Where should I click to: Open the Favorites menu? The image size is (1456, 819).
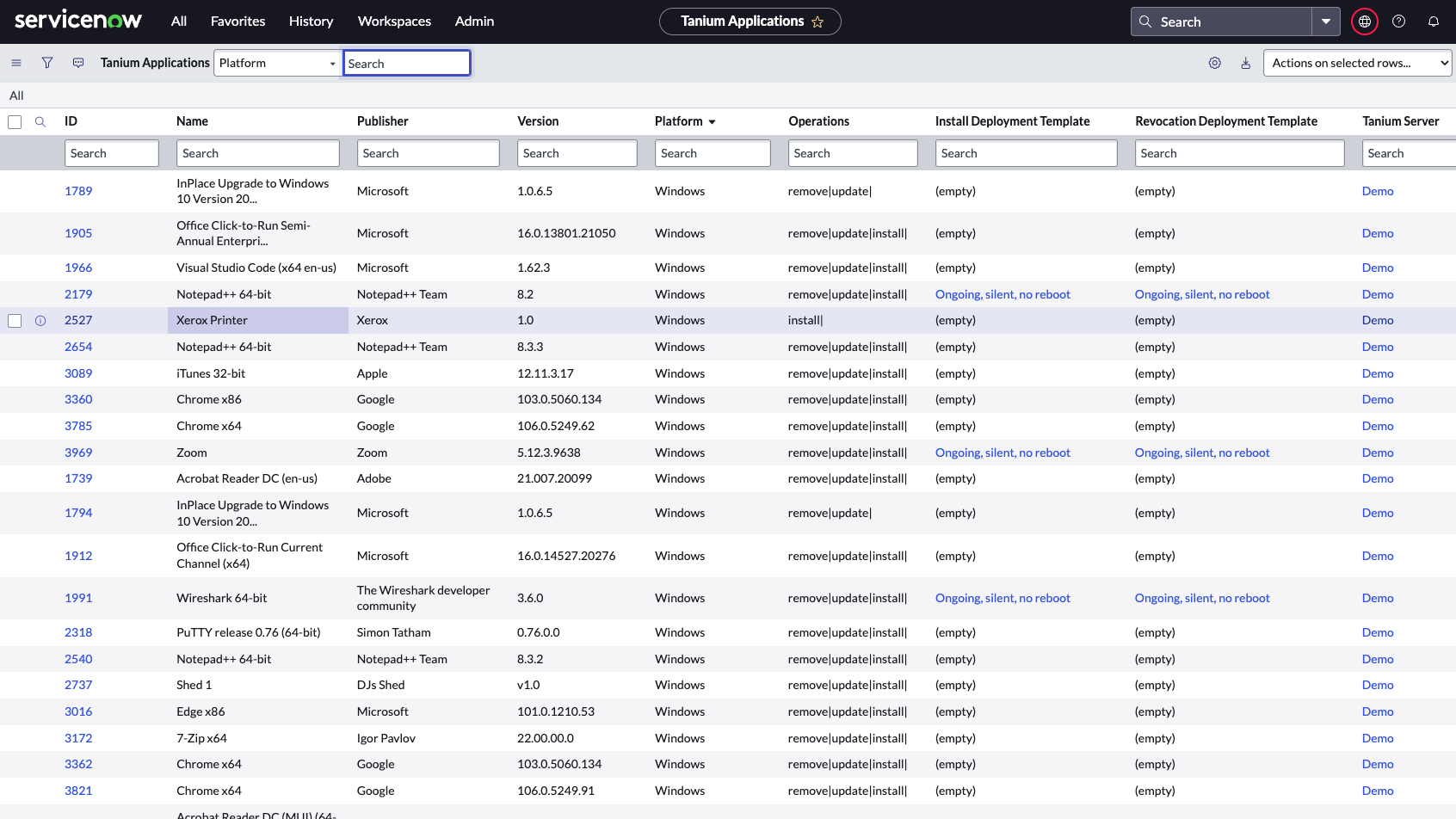click(x=238, y=22)
